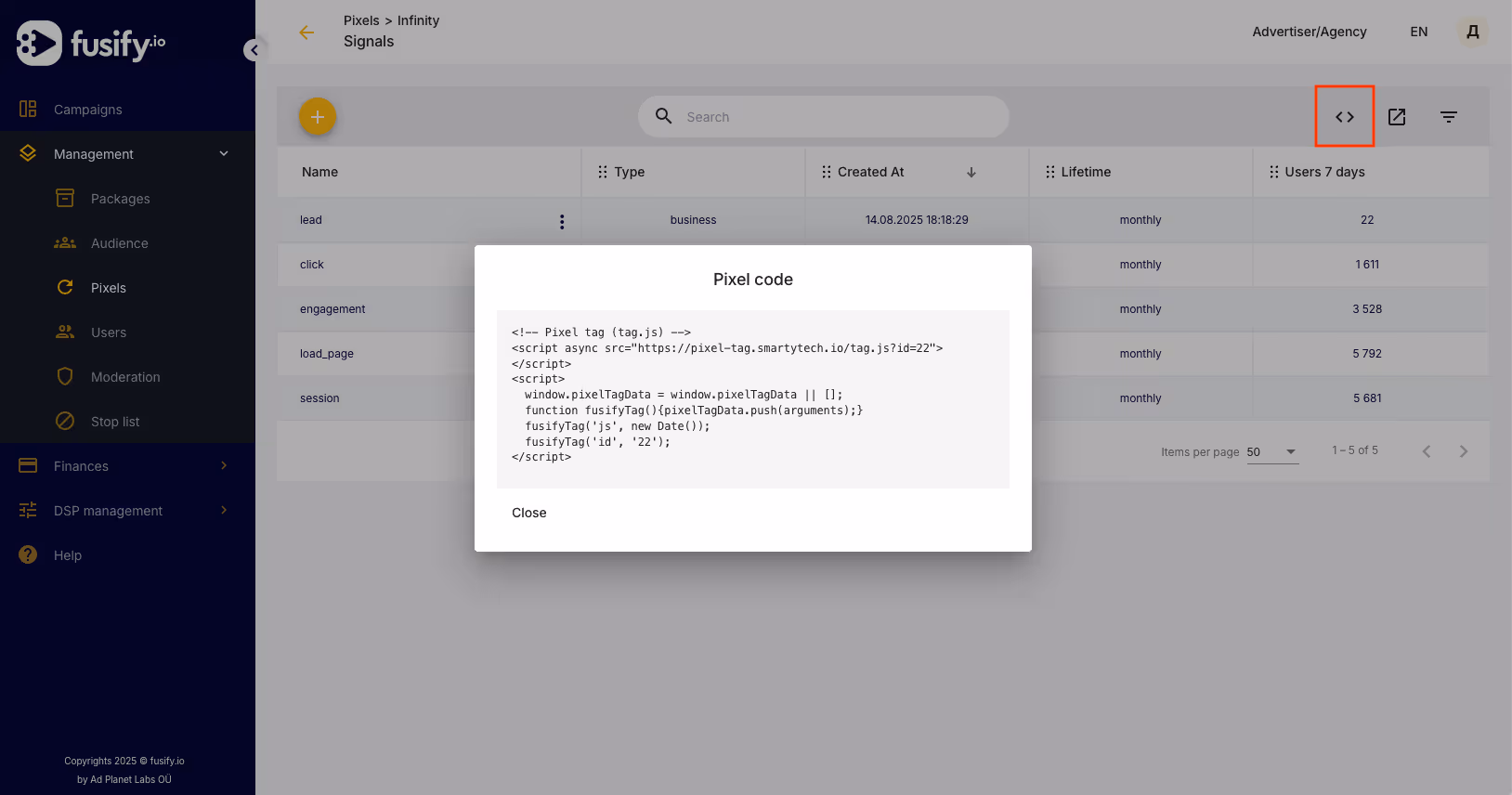Go to the previous page arrow
This screenshot has height=795, width=1512.
pos(1427,451)
